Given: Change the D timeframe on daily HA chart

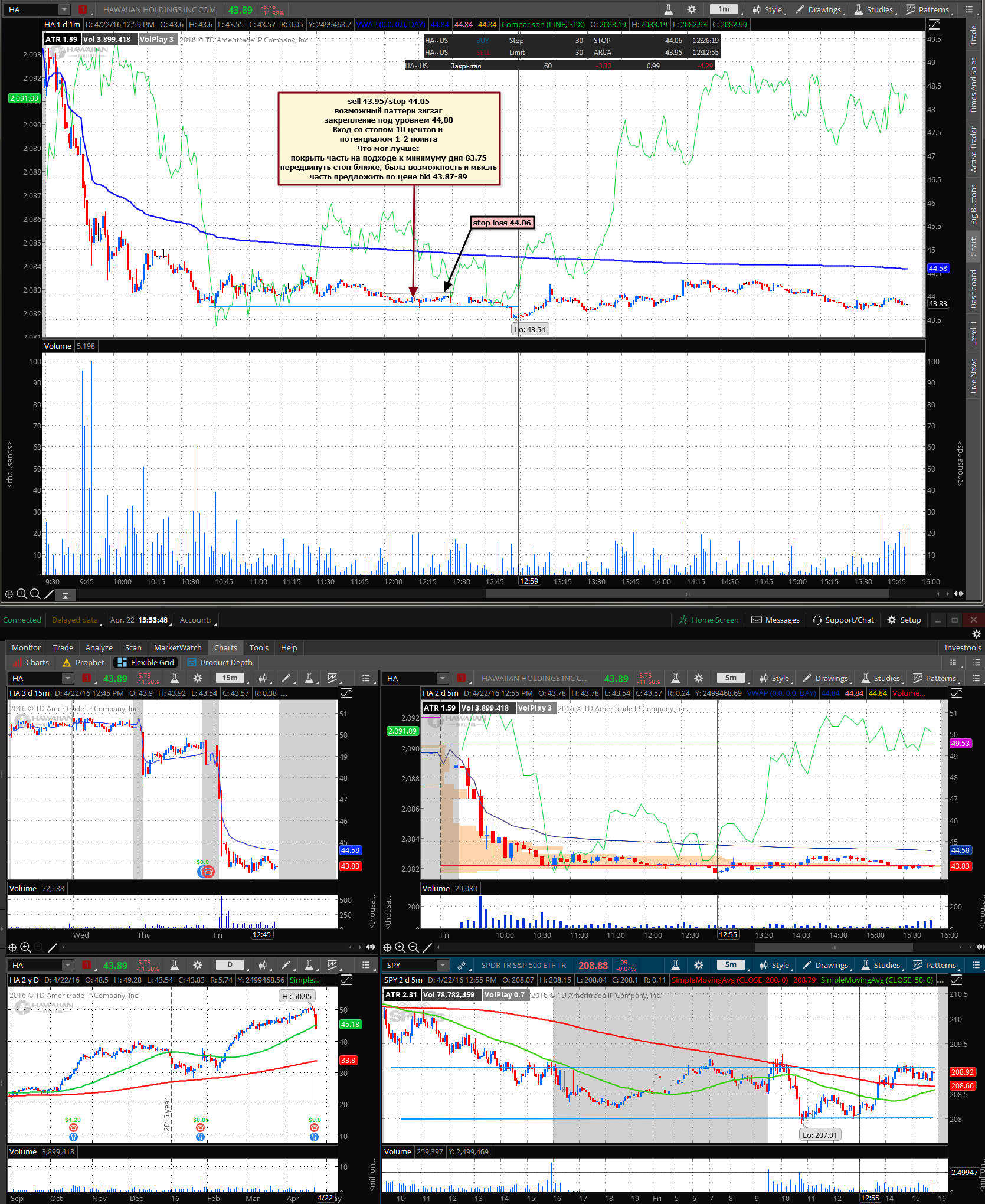Looking at the screenshot, I should pyautogui.click(x=230, y=965).
